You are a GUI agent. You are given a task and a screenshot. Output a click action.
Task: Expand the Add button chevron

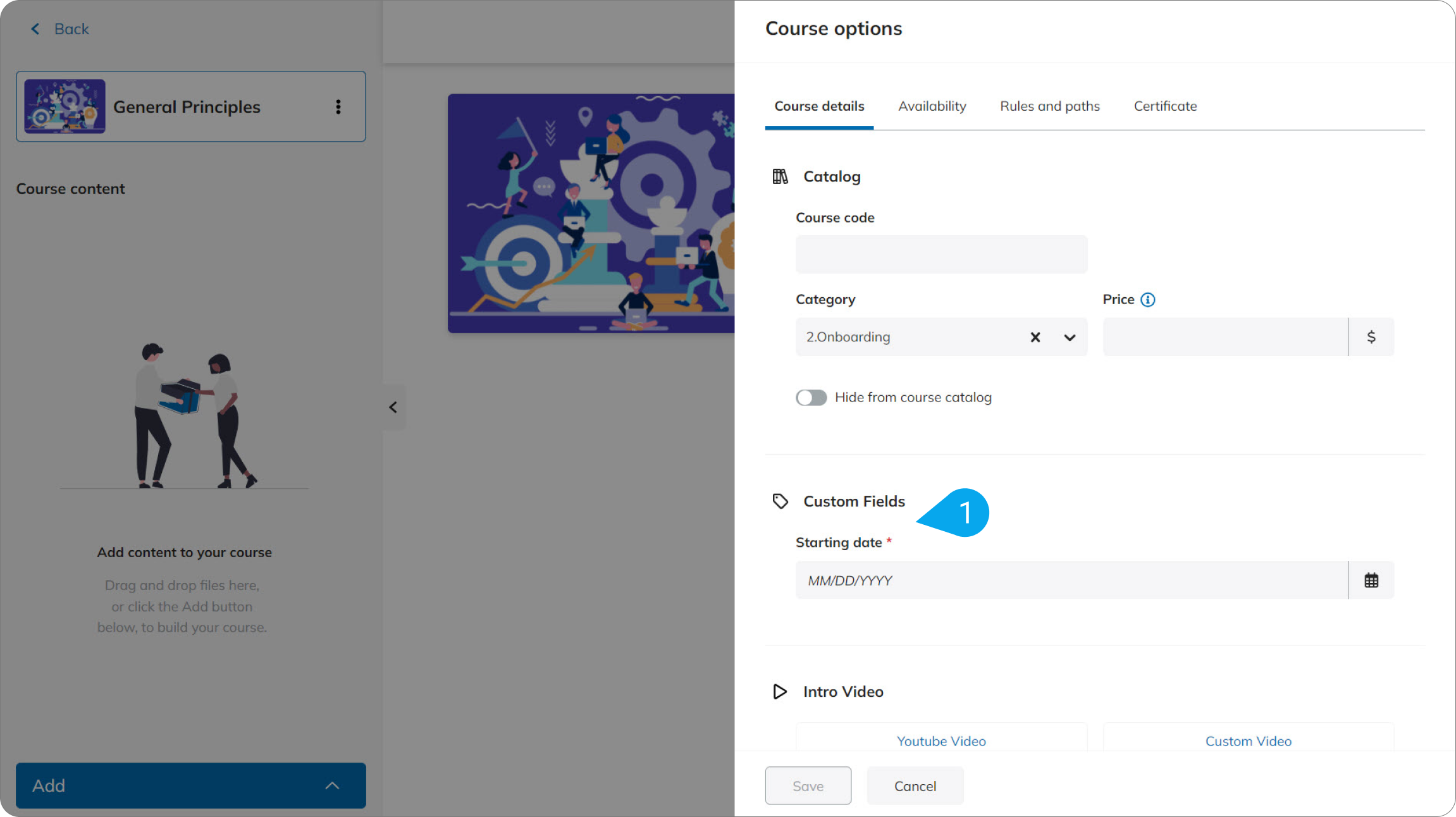coord(332,785)
